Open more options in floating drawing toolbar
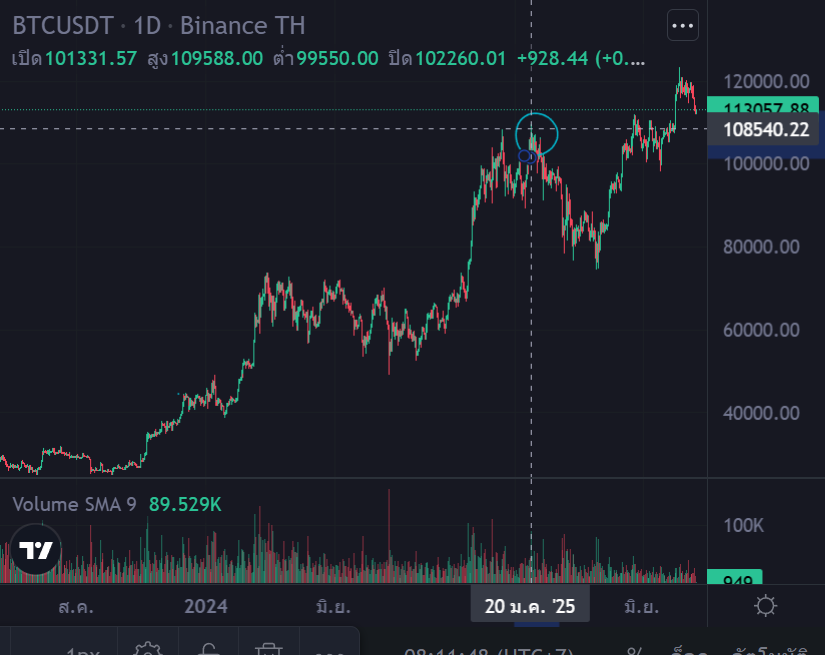This screenshot has width=825, height=655. [330, 649]
